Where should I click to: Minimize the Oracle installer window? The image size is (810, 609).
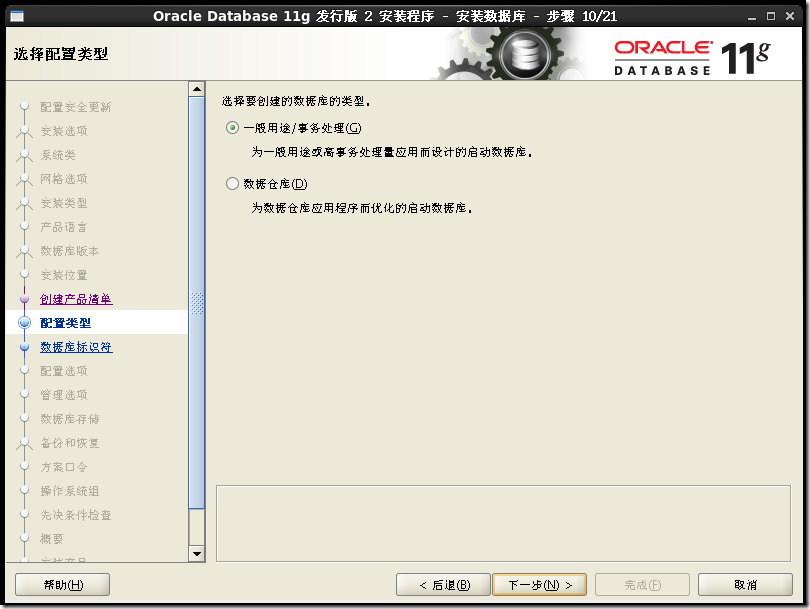[752, 17]
